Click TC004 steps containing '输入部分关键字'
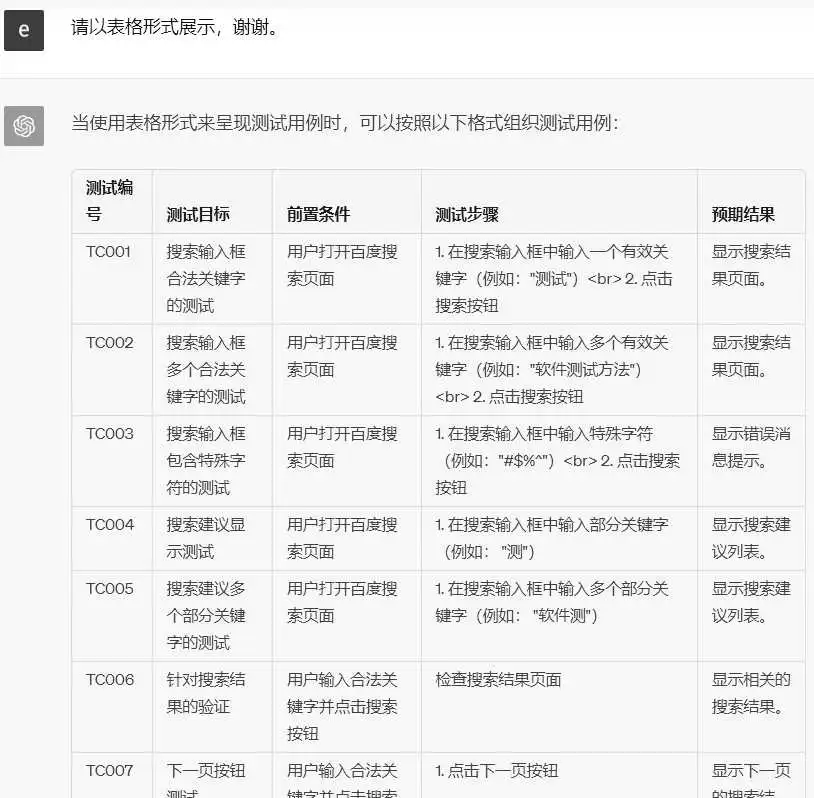Viewport: 814px width, 798px height. (551, 538)
